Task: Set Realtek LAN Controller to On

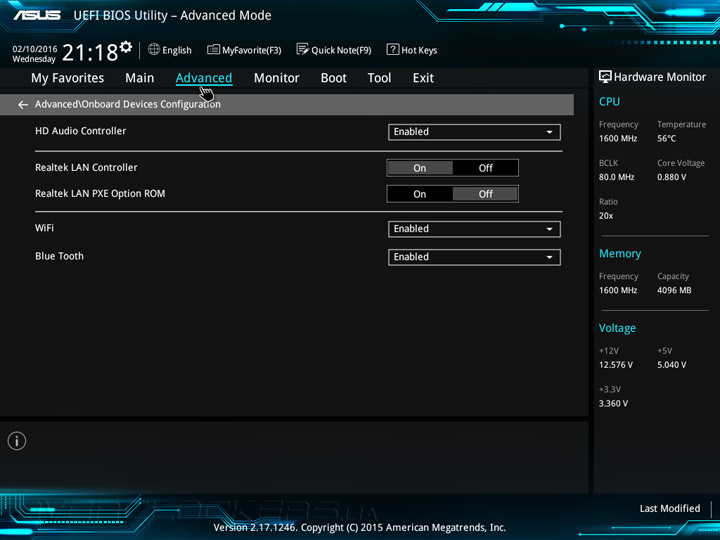Action: 420,168
